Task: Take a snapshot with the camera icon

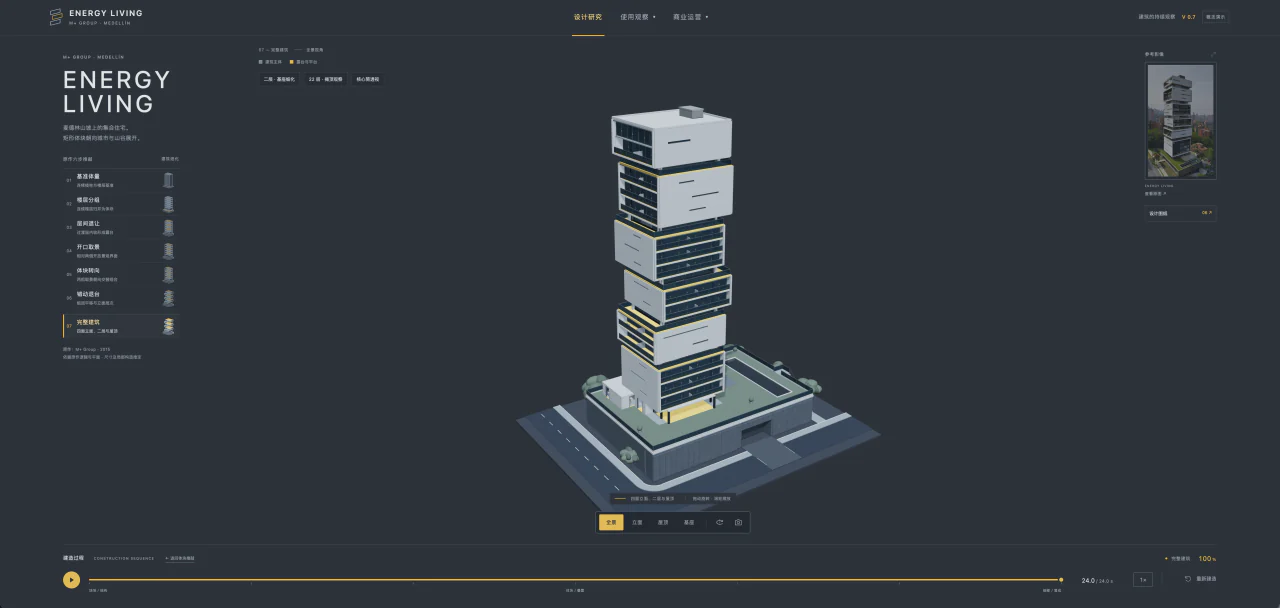Action: pyautogui.click(x=738, y=522)
